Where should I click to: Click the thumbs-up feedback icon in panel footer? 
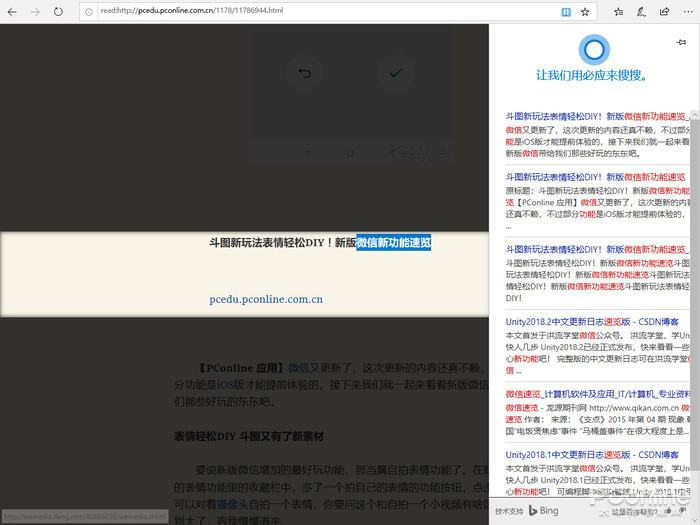669,512
